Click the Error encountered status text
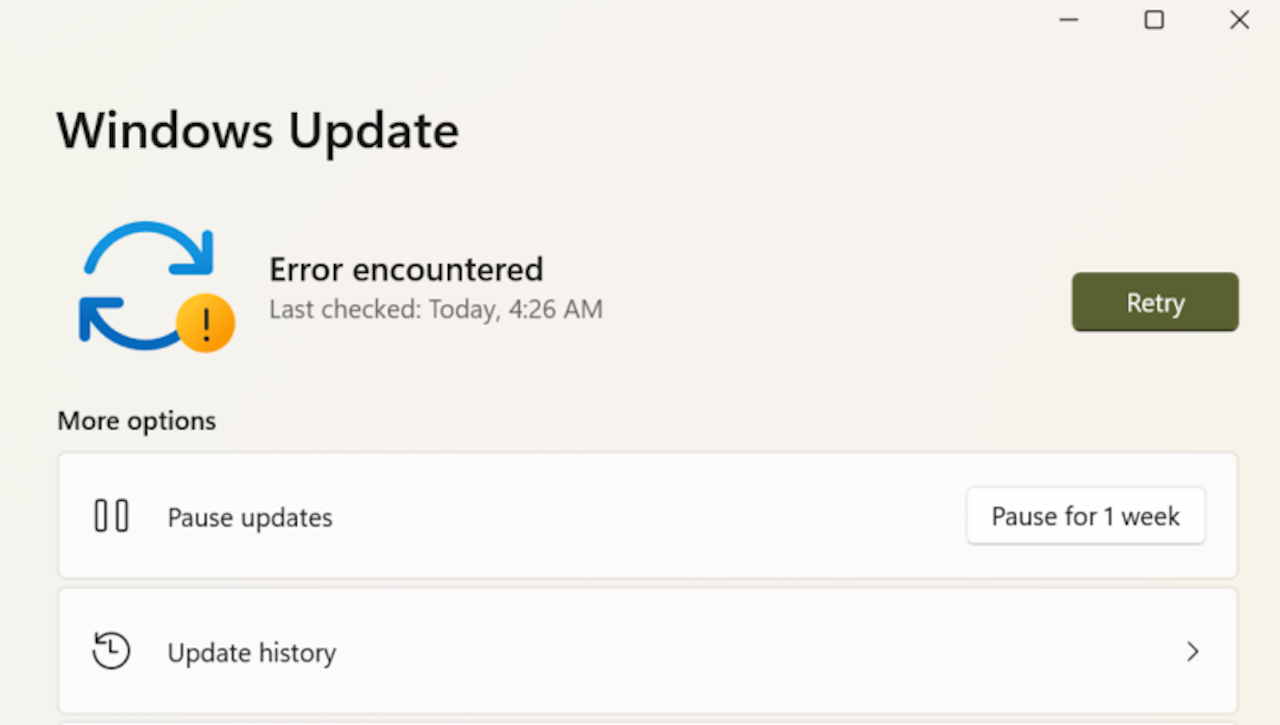Screen dimensions: 1280x725 click(x=406, y=269)
